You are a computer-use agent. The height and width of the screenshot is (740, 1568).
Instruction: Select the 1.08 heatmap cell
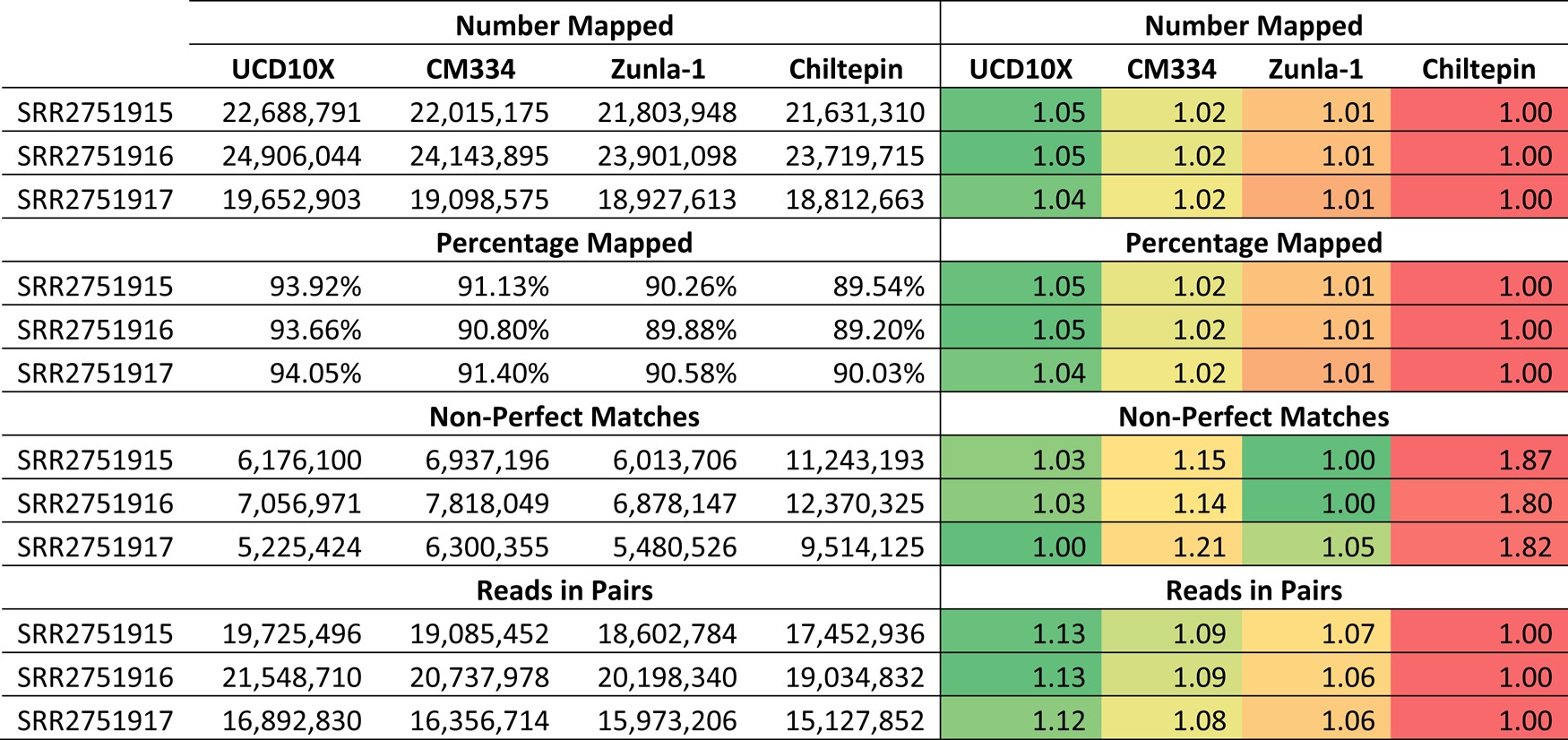1171,720
